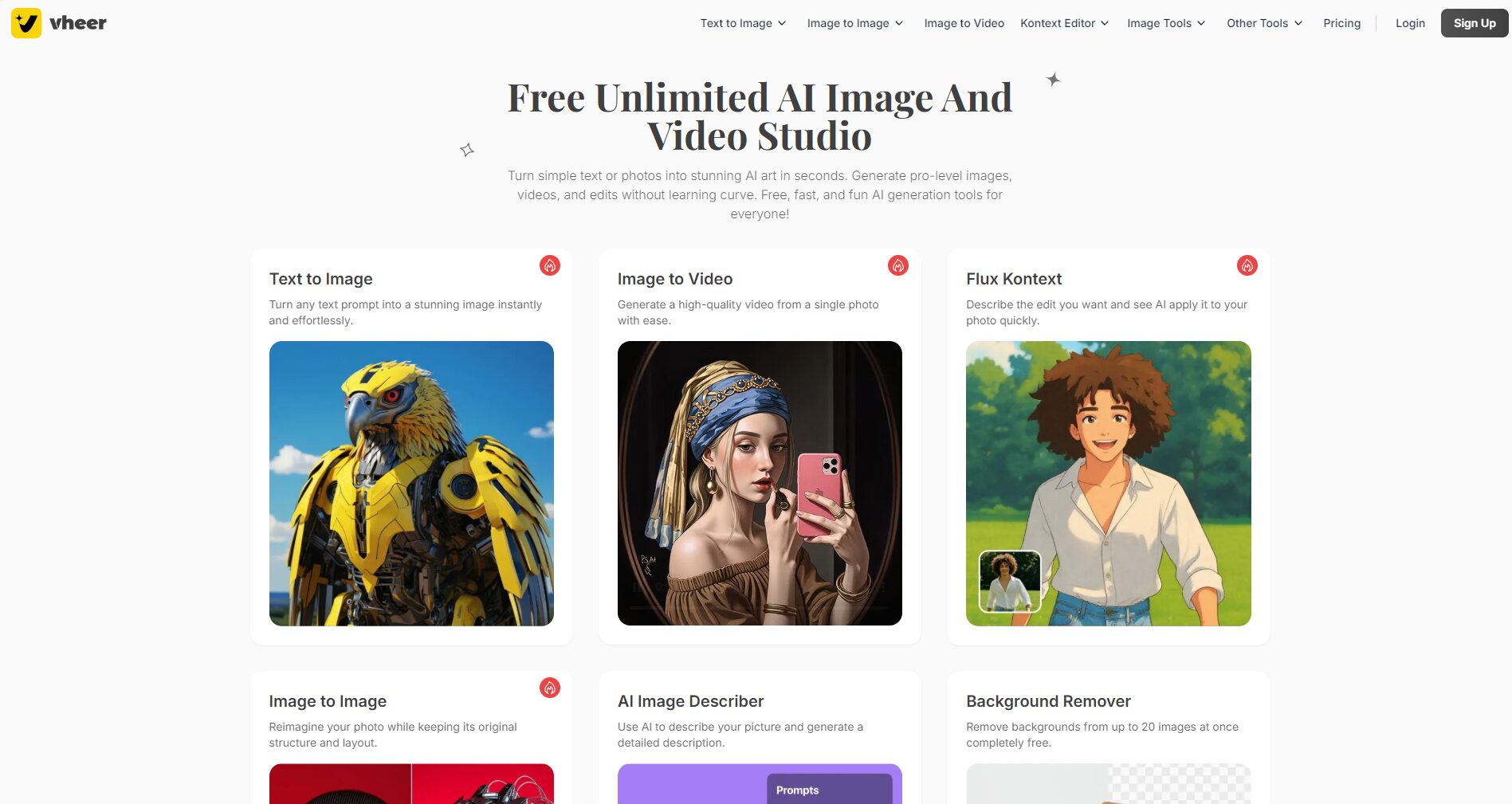Open Image to Video from the navigation bar
The image size is (1512, 804).
coord(964,23)
